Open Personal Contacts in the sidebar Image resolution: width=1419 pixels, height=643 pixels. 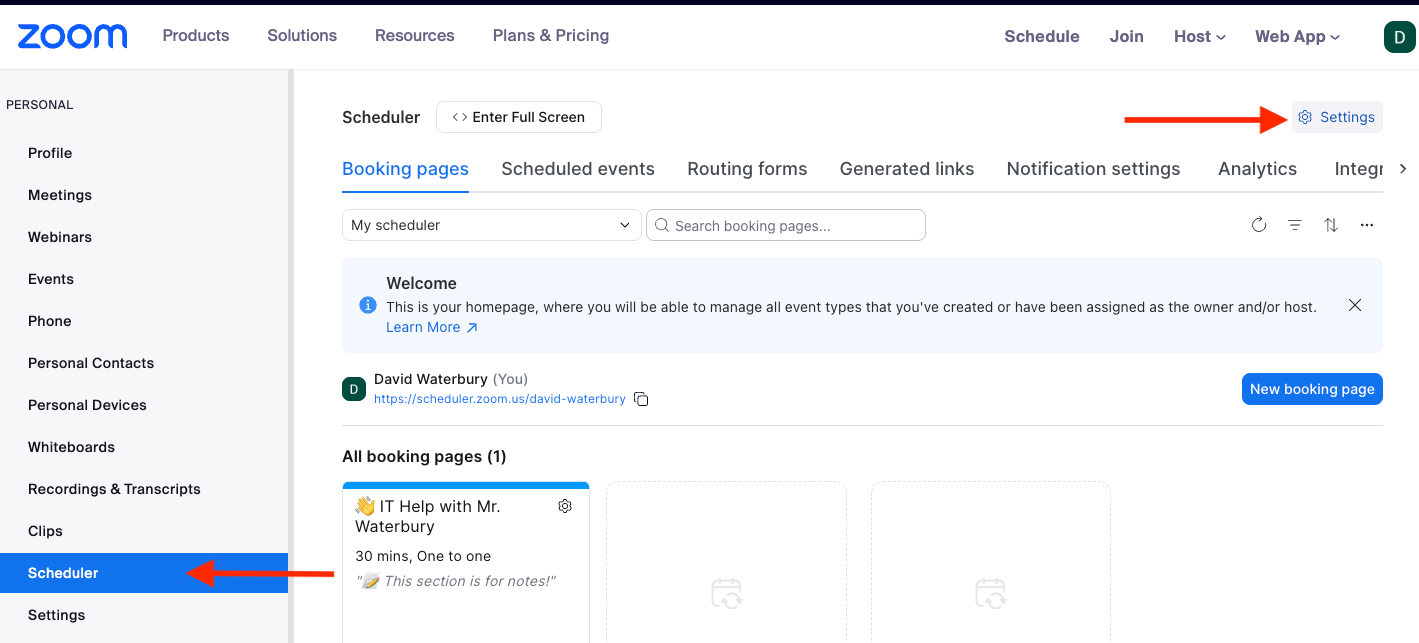pos(91,363)
